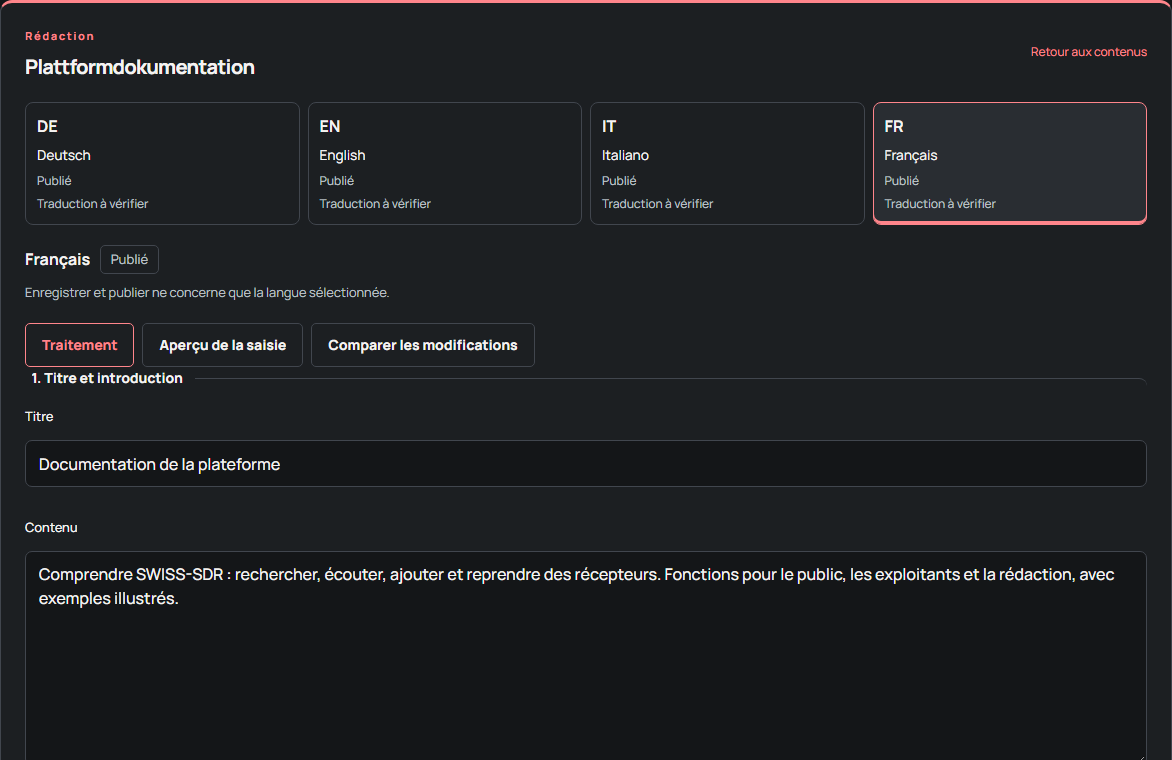The image size is (1172, 760).
Task: Click the 'Enregistrer et publier' hint text
Action: tap(207, 292)
